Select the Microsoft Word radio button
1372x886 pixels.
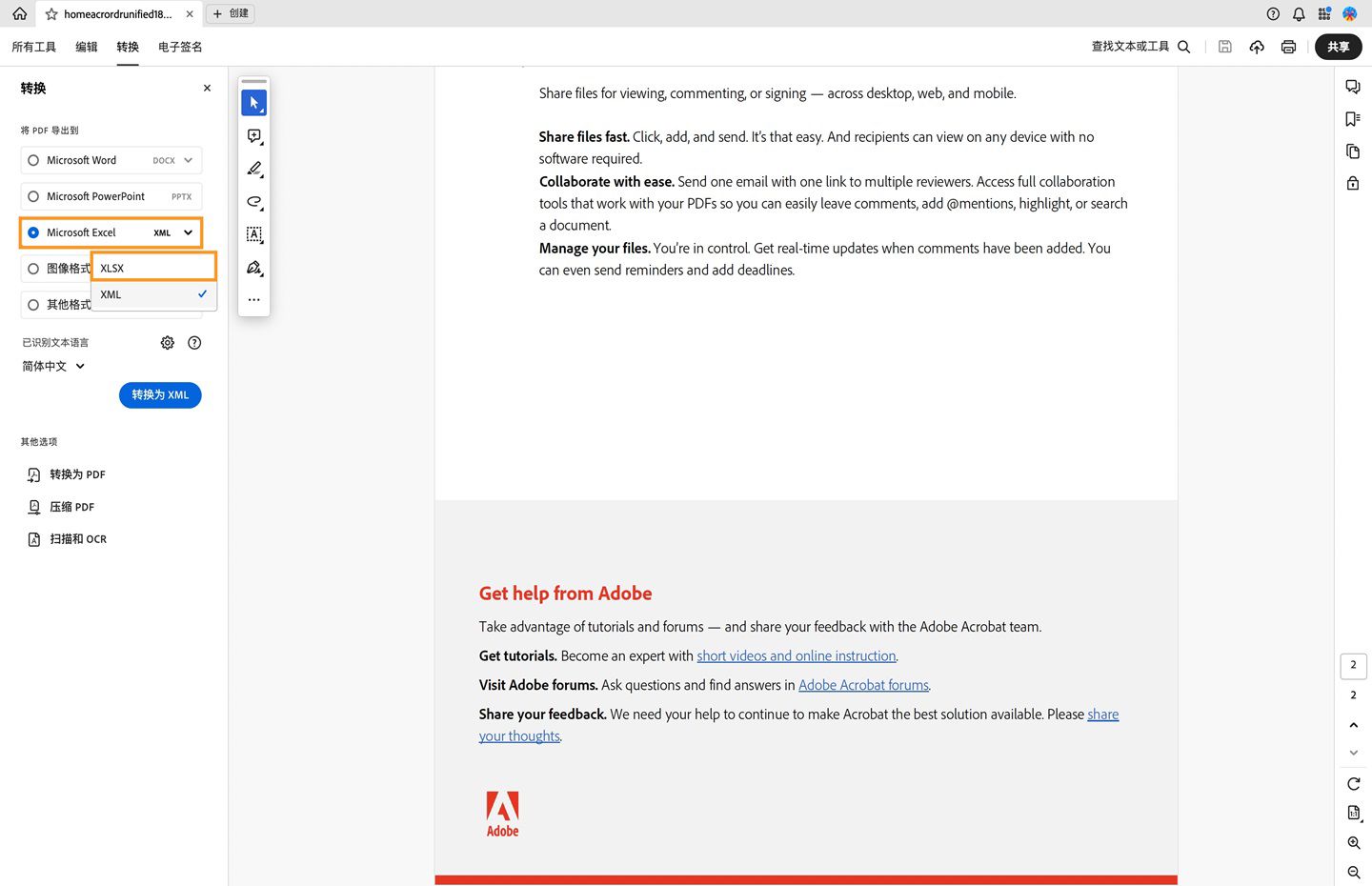pos(33,160)
